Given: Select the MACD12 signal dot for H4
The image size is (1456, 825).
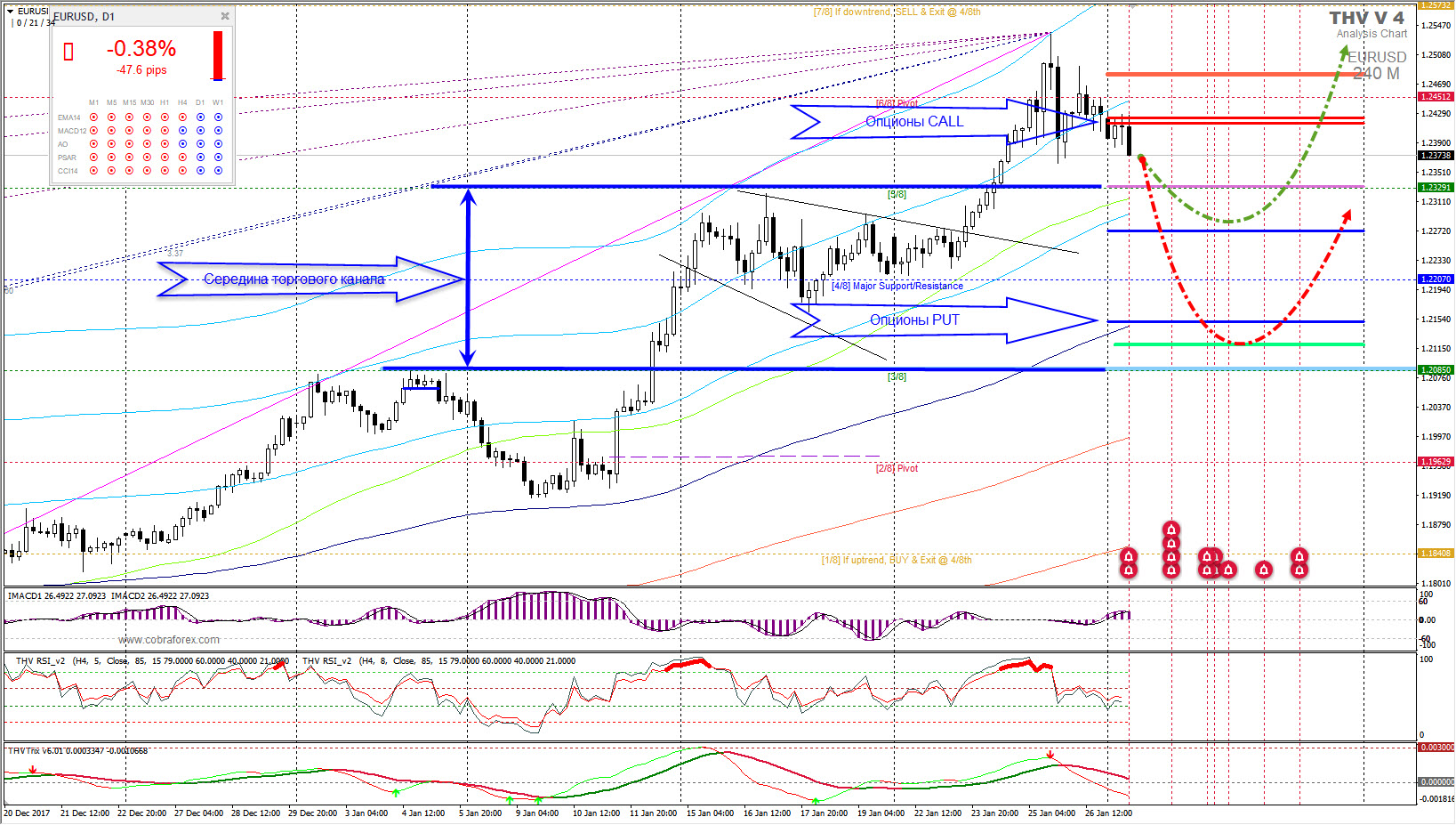Looking at the screenshot, I should pyautogui.click(x=182, y=131).
